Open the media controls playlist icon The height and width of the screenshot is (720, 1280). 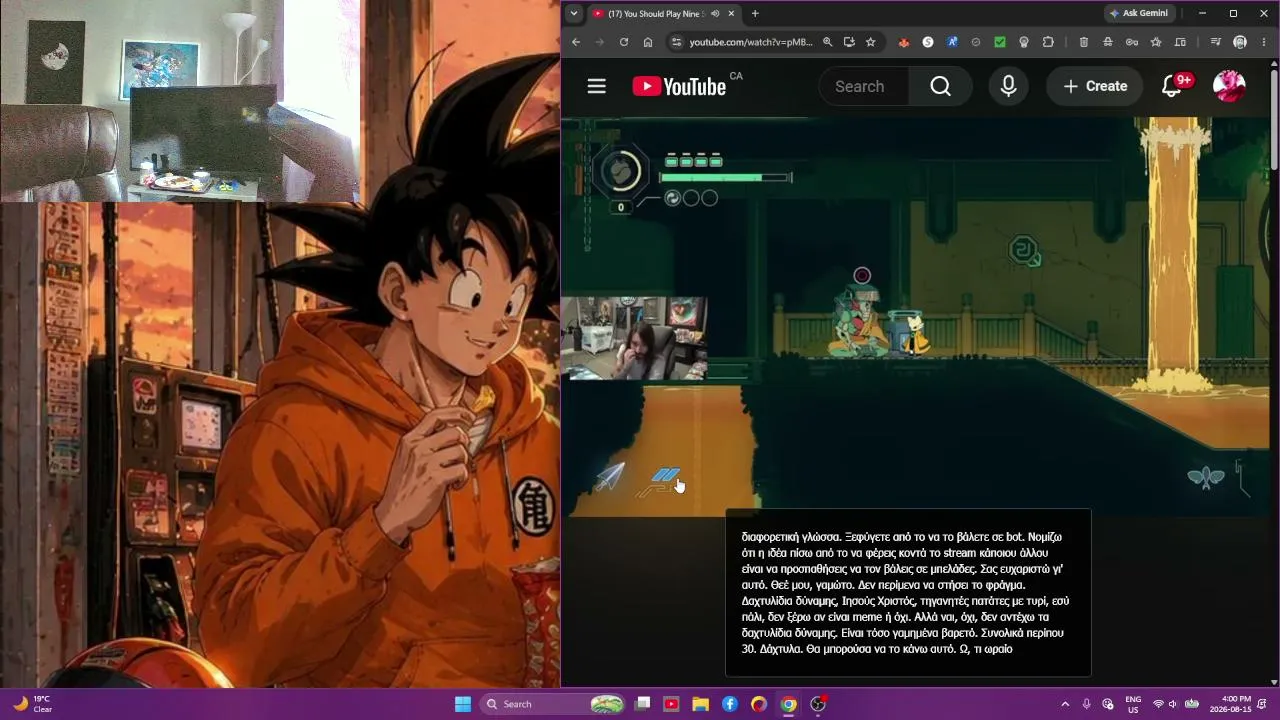1216,42
